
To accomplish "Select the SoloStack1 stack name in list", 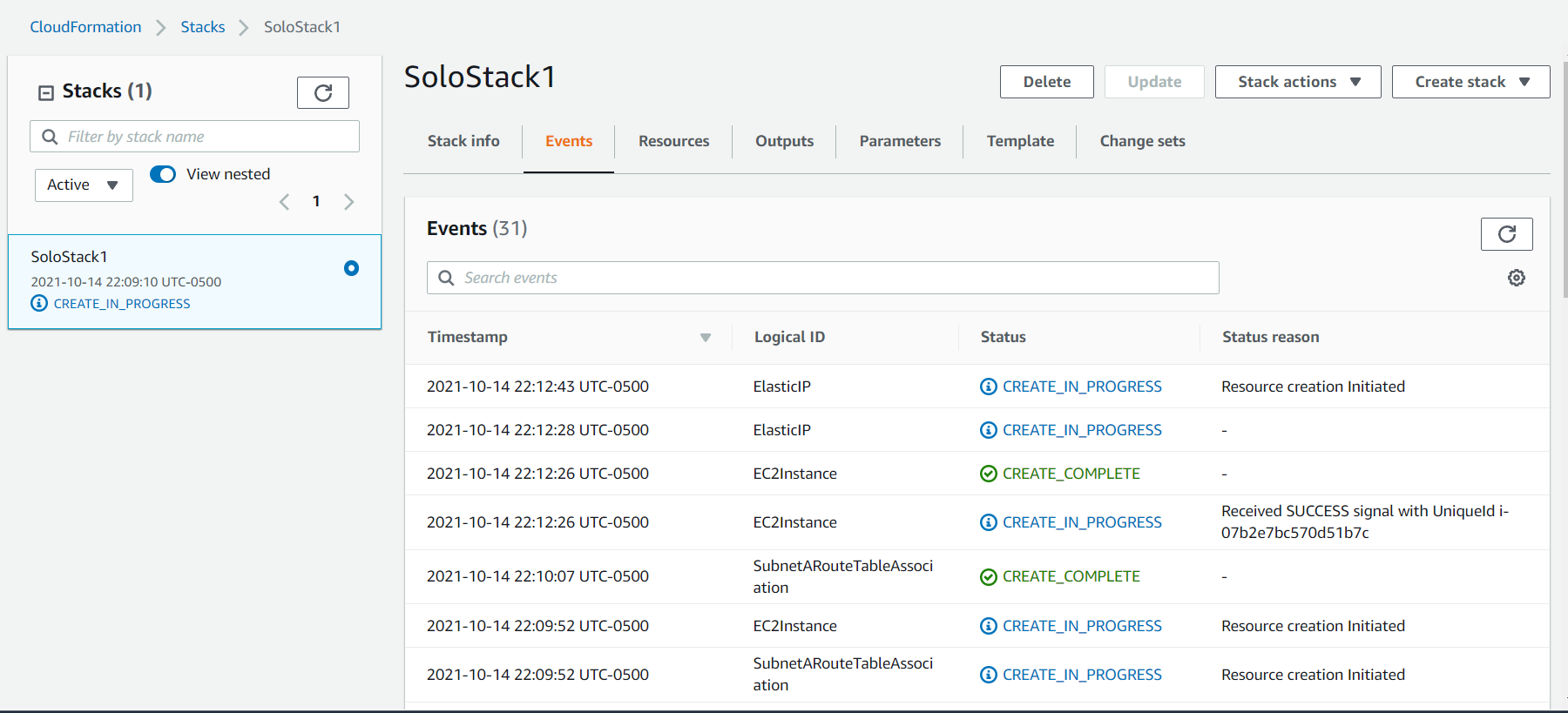I will click(x=69, y=257).
